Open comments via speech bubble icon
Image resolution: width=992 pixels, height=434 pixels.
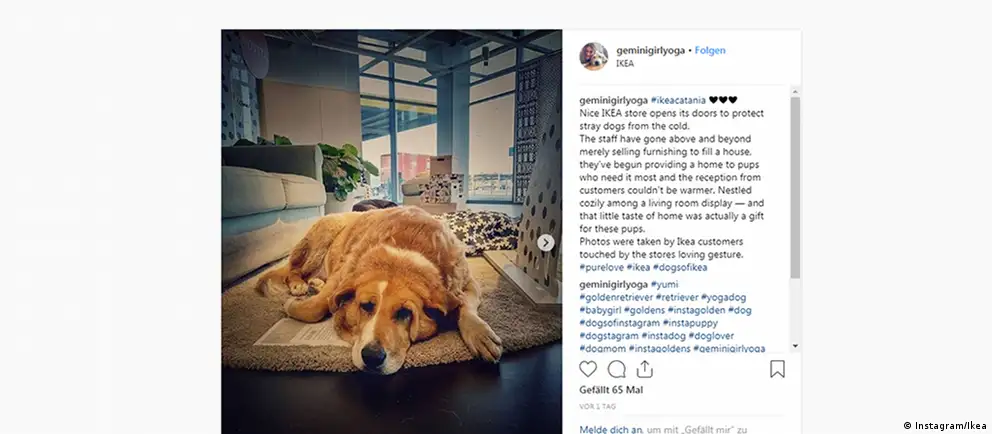pyautogui.click(x=616, y=369)
